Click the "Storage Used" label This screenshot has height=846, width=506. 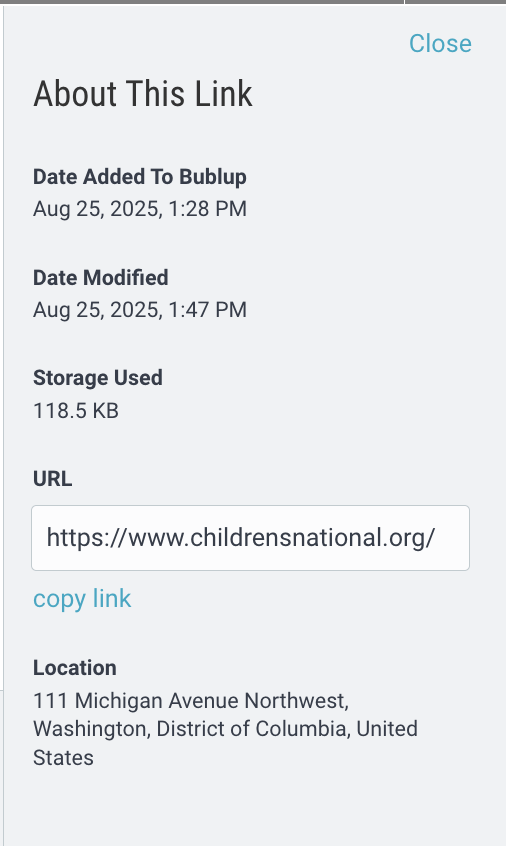(x=98, y=378)
